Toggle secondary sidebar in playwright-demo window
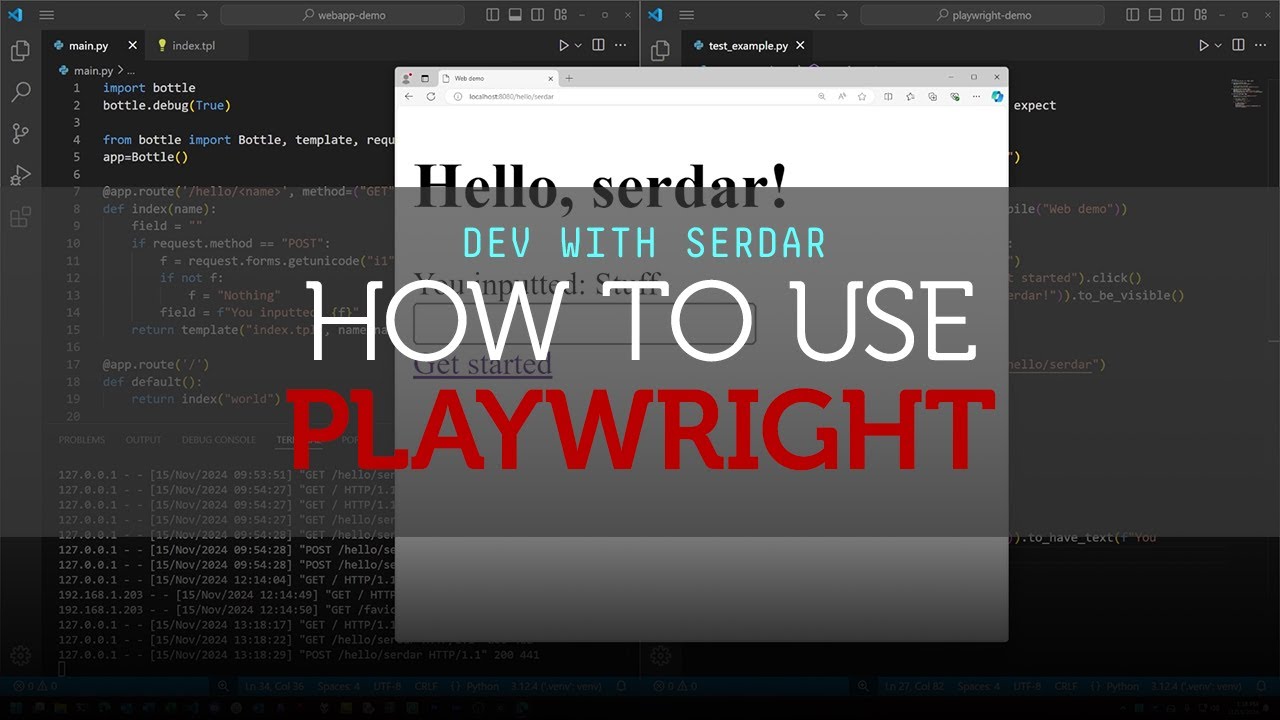Viewport: 1280px width, 720px height. [x=1178, y=15]
